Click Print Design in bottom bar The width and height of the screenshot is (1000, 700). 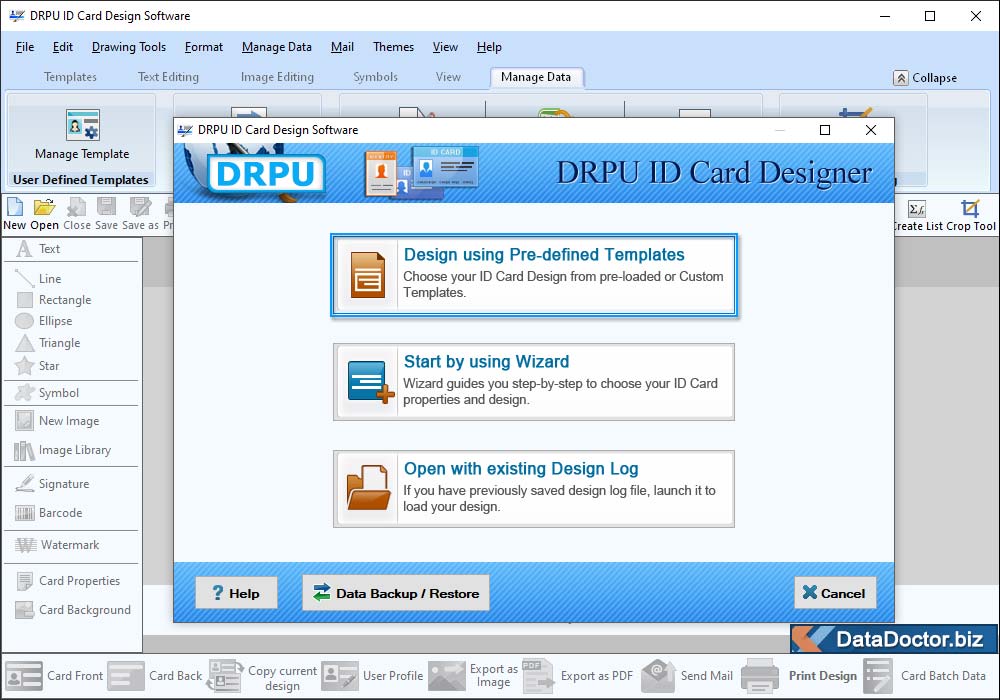[x=800, y=676]
